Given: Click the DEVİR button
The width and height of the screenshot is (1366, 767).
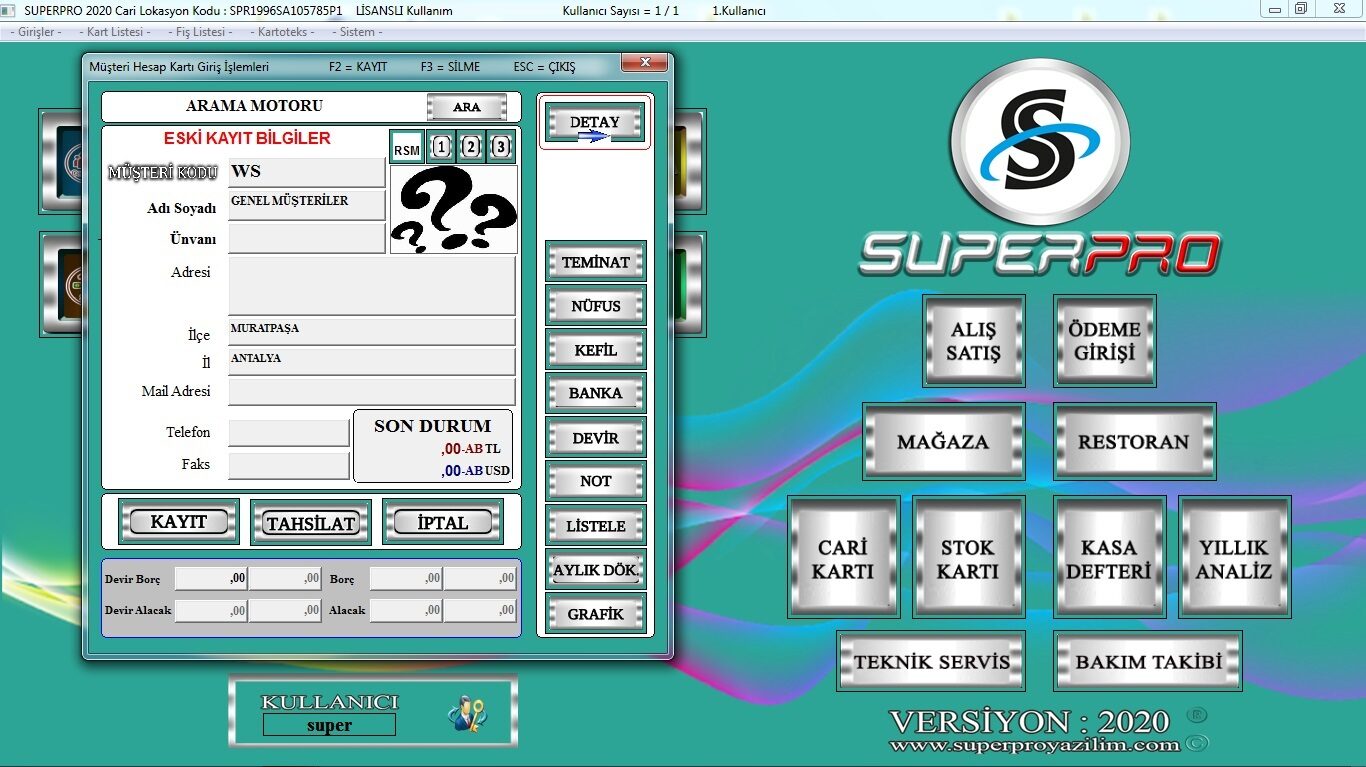Looking at the screenshot, I should click(595, 438).
